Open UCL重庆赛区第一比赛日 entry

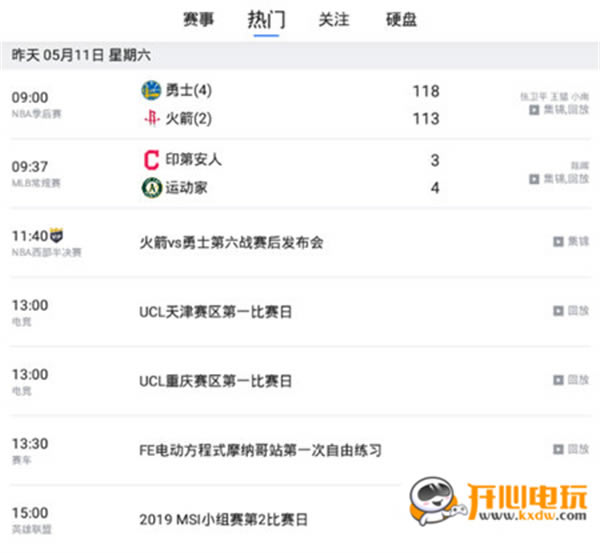pyautogui.click(x=215, y=381)
